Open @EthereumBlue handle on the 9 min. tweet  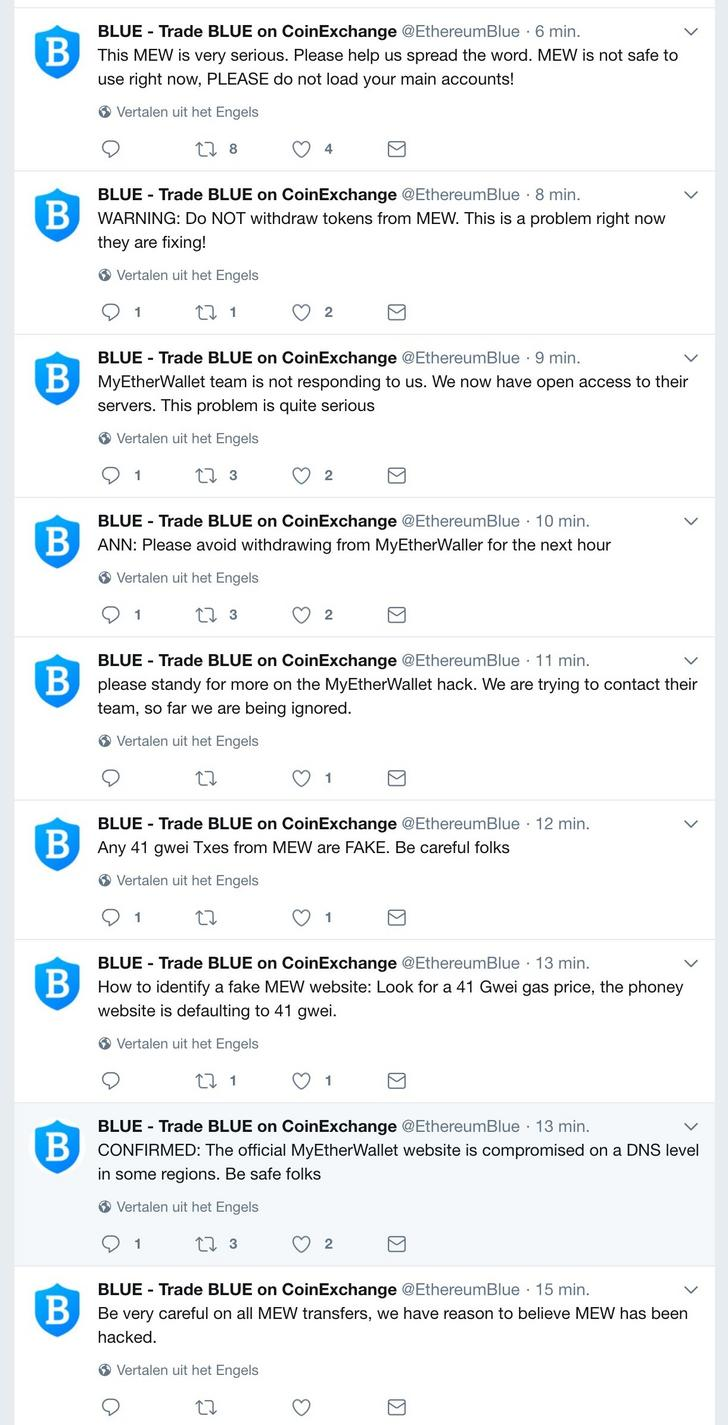pyautogui.click(x=460, y=357)
